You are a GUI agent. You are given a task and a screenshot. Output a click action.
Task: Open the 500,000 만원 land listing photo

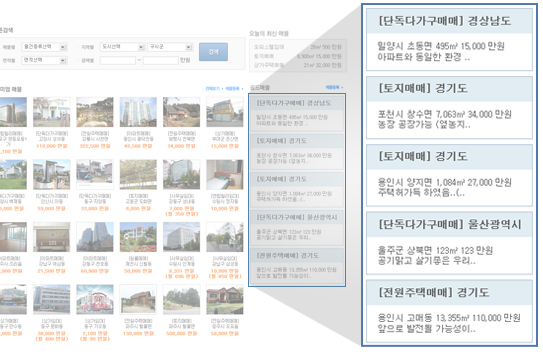point(181,300)
